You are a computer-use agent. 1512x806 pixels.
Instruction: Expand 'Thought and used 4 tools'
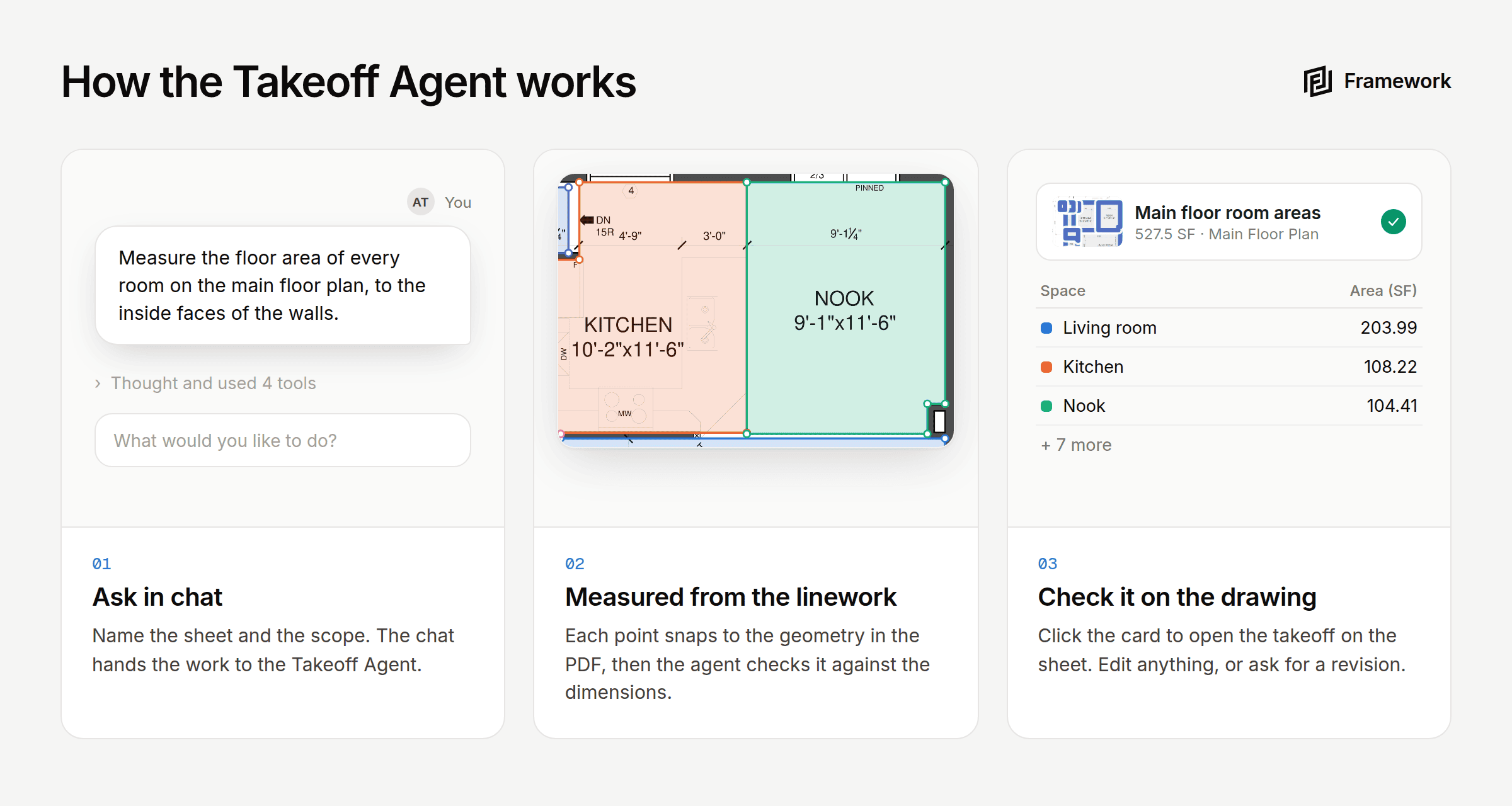click(205, 383)
